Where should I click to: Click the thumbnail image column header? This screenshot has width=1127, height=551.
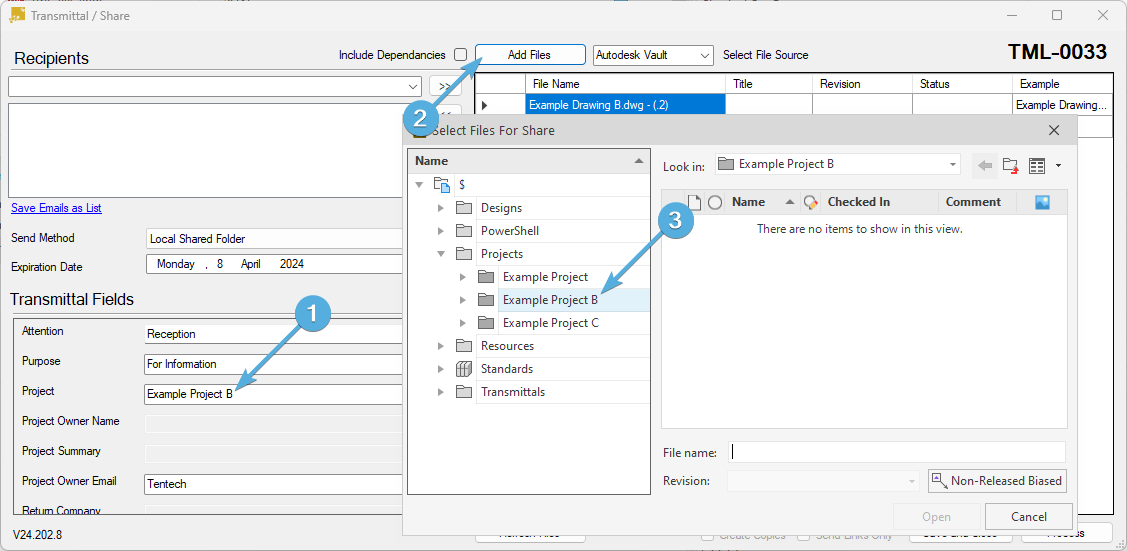(1042, 203)
